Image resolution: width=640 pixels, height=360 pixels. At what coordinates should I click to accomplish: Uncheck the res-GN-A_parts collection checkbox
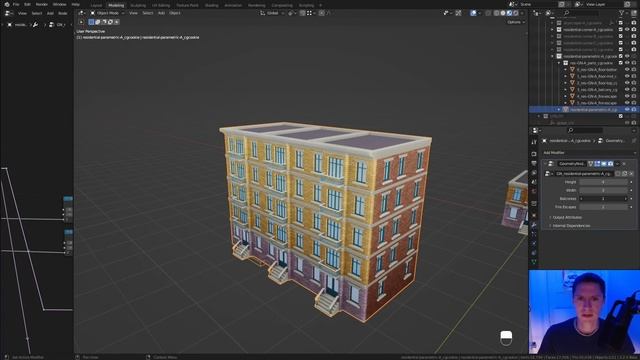pos(620,63)
